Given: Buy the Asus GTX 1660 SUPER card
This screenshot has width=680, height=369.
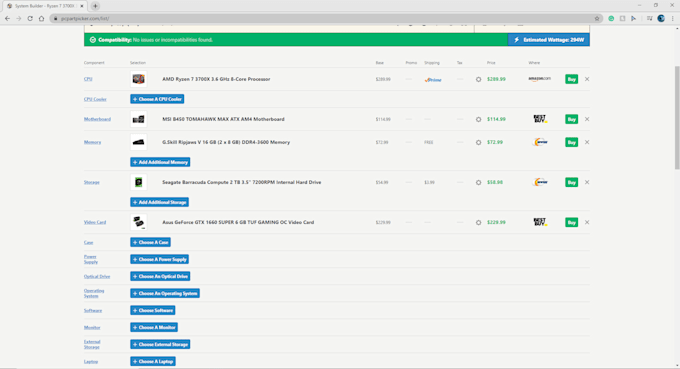Looking at the screenshot, I should [572, 222].
